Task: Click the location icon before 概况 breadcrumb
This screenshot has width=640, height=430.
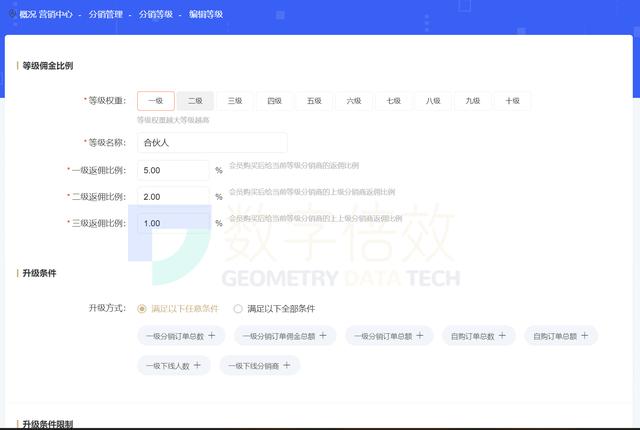Action: (x=11, y=15)
